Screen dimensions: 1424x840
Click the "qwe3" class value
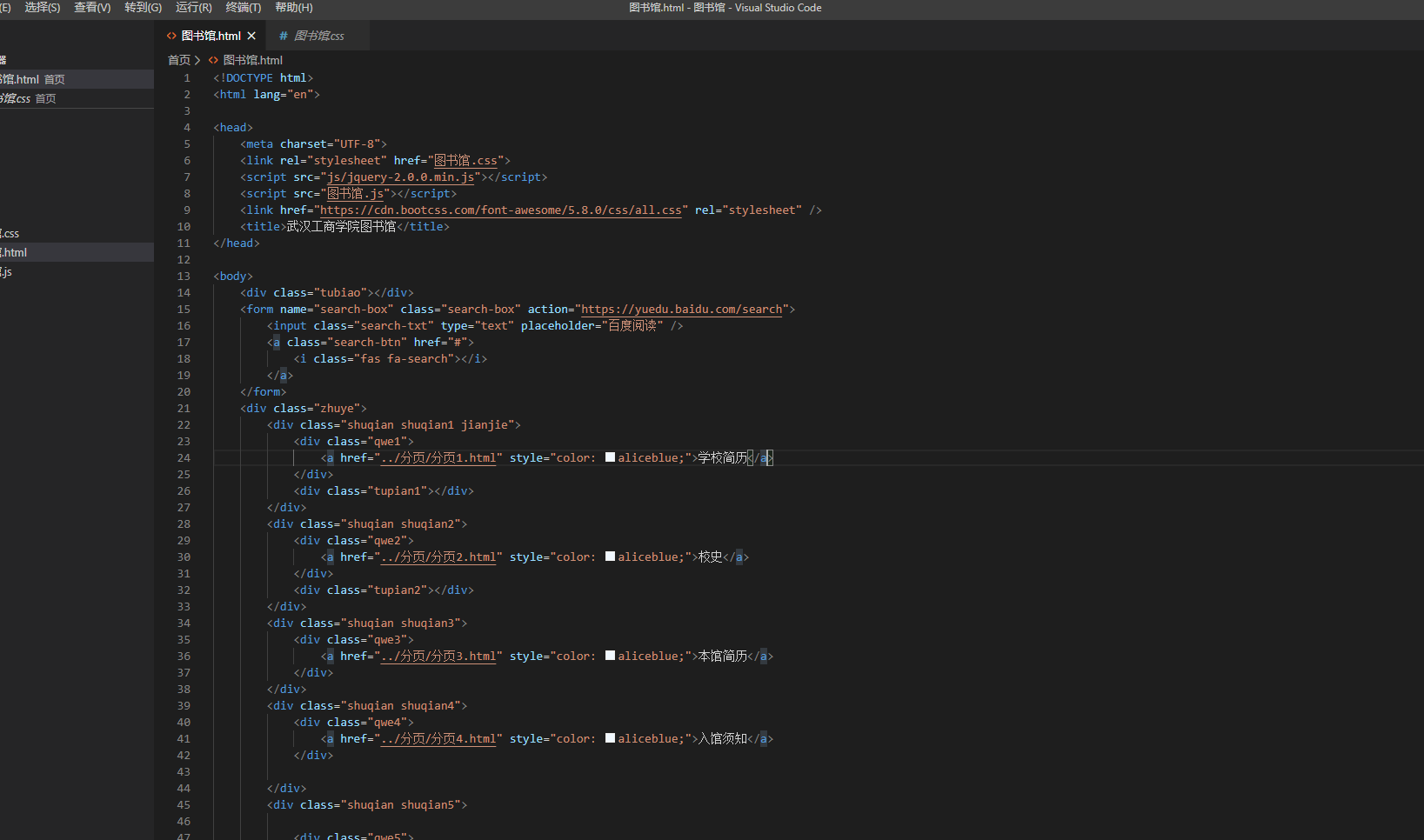(387, 639)
